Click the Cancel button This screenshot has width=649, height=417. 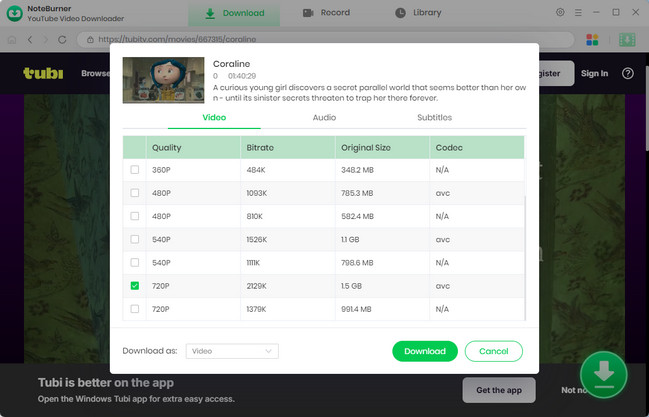click(493, 351)
